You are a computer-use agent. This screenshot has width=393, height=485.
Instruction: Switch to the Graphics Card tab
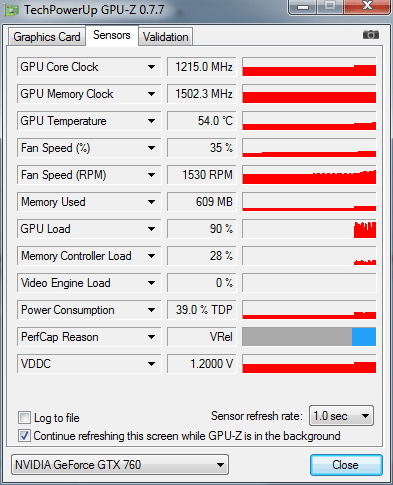pyautogui.click(x=47, y=37)
